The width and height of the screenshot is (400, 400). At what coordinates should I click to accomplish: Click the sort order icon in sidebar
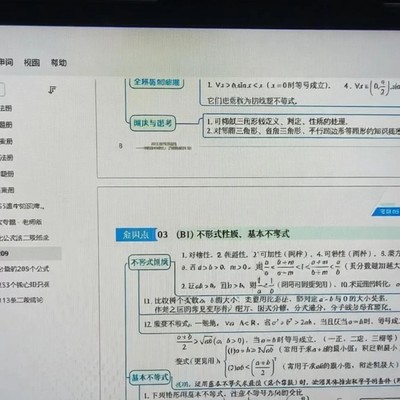[x=52, y=90]
